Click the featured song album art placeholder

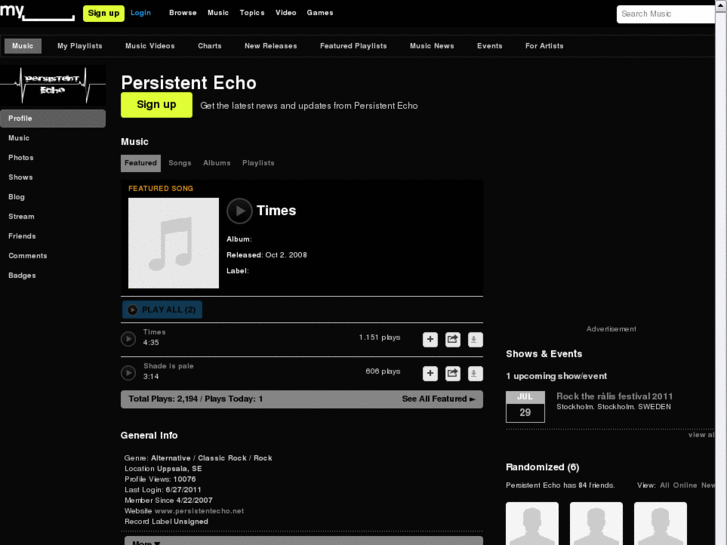tap(173, 243)
